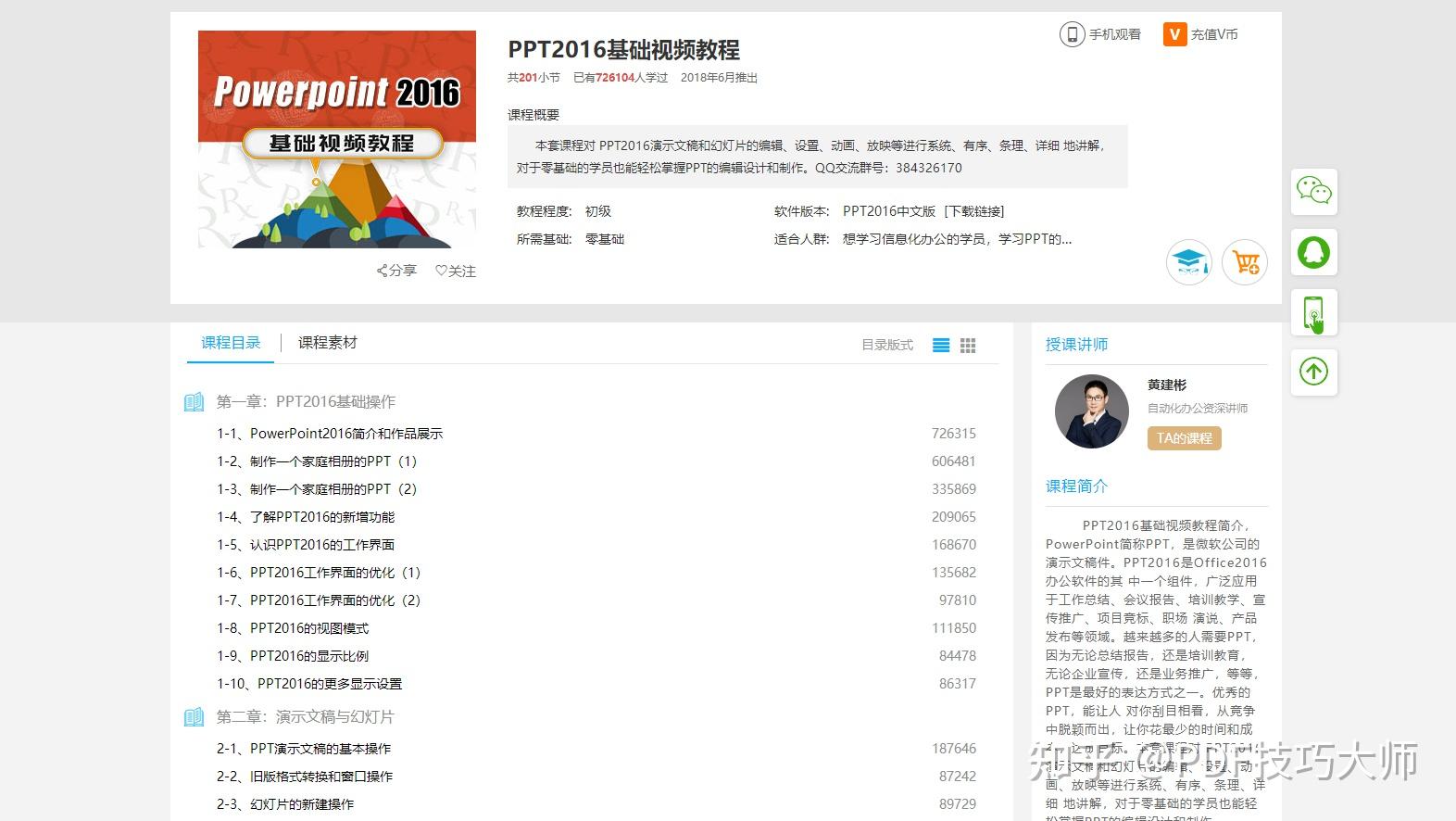Click the view count 606481

(954, 461)
